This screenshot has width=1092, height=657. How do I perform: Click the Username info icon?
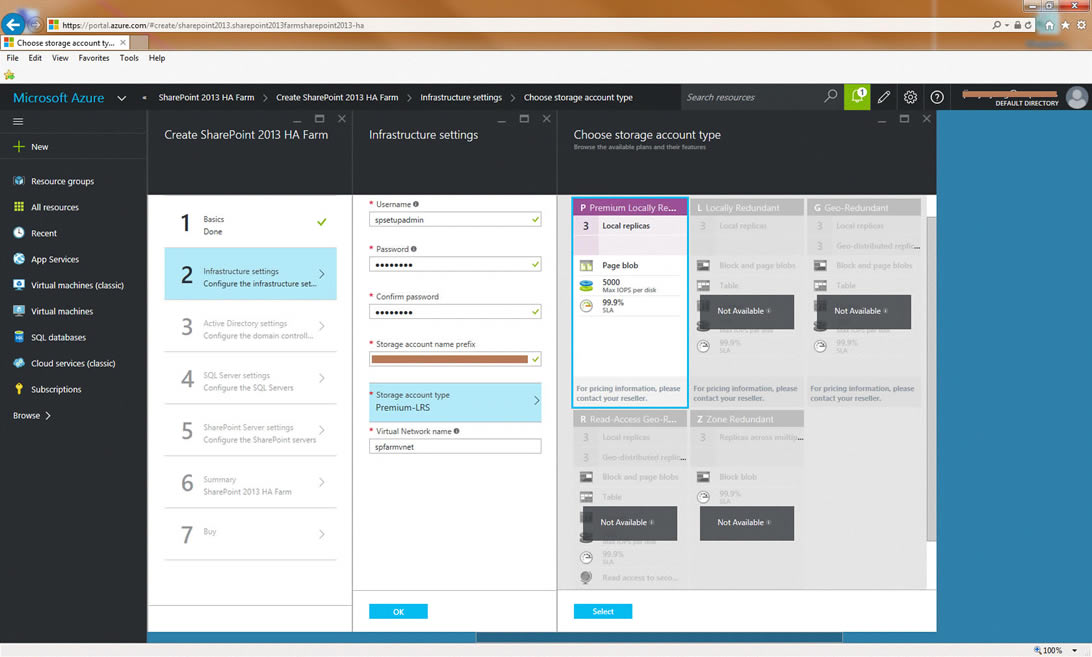[416, 204]
